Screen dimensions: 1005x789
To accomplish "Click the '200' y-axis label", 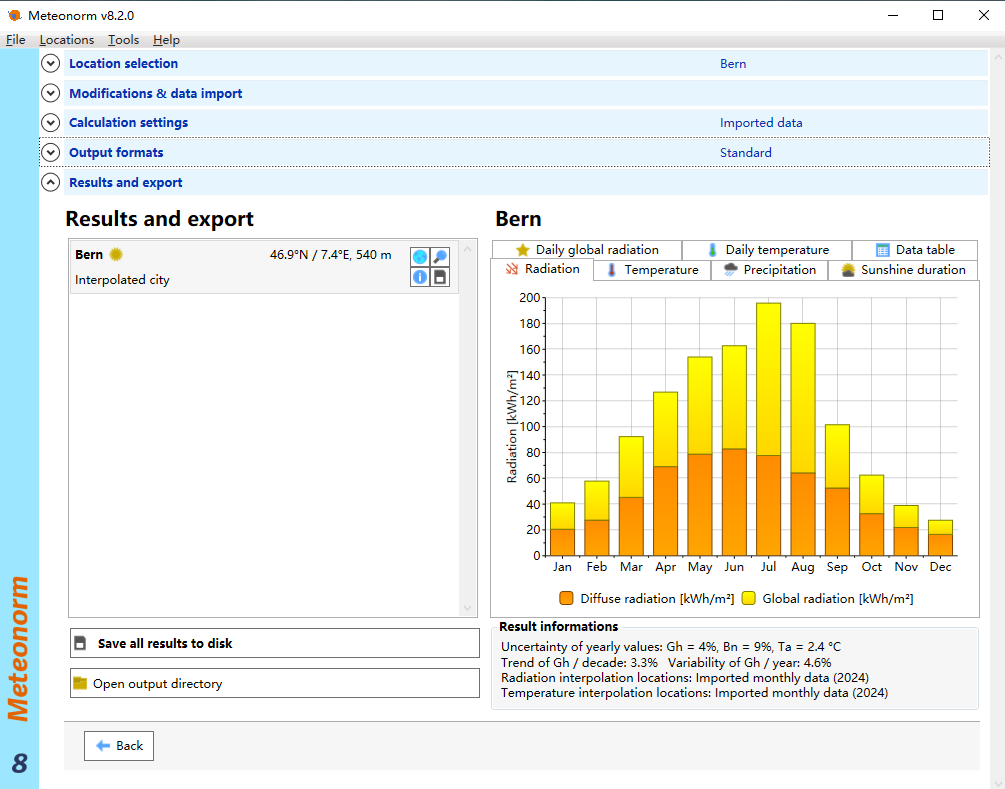I will tap(529, 297).
